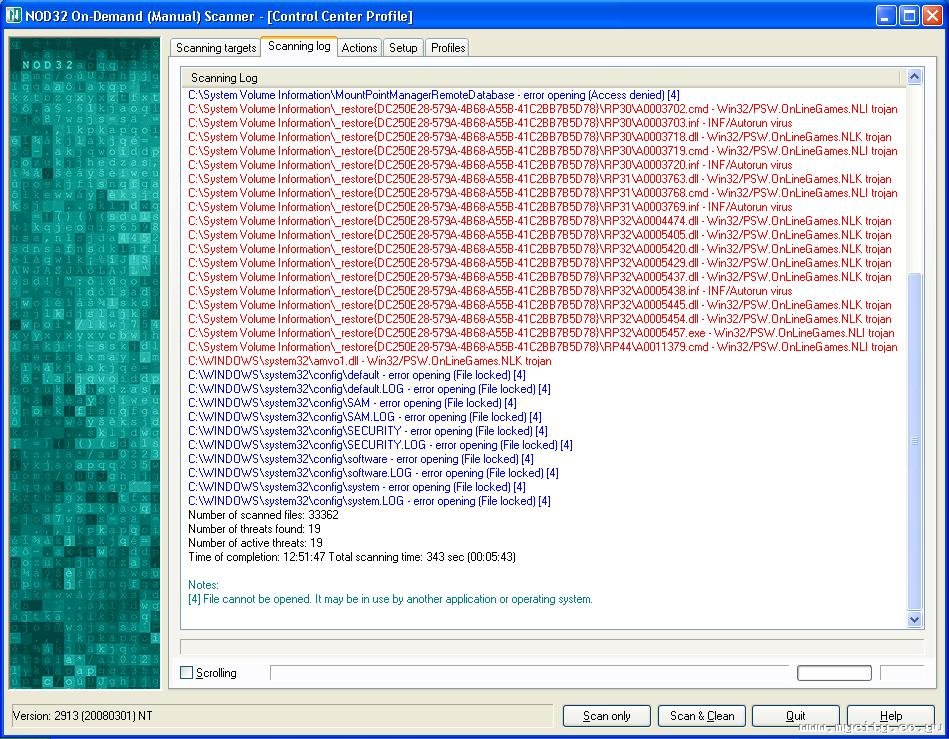Select log line for A0005457.exe
The height and width of the screenshot is (739, 949).
tap(541, 333)
